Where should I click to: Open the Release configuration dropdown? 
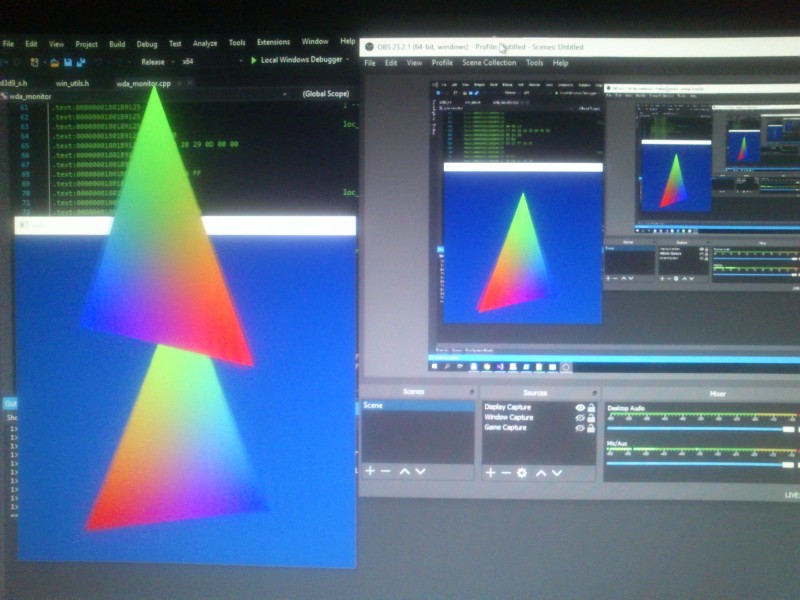click(x=157, y=62)
